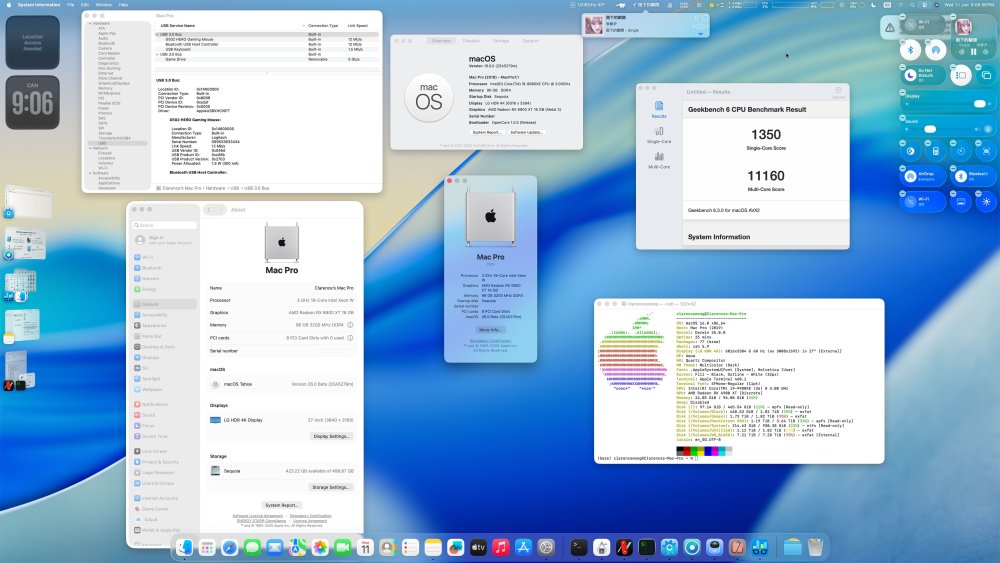The image size is (1000, 563).
Task: Open Reminders from the Dock
Action: tap(411, 547)
